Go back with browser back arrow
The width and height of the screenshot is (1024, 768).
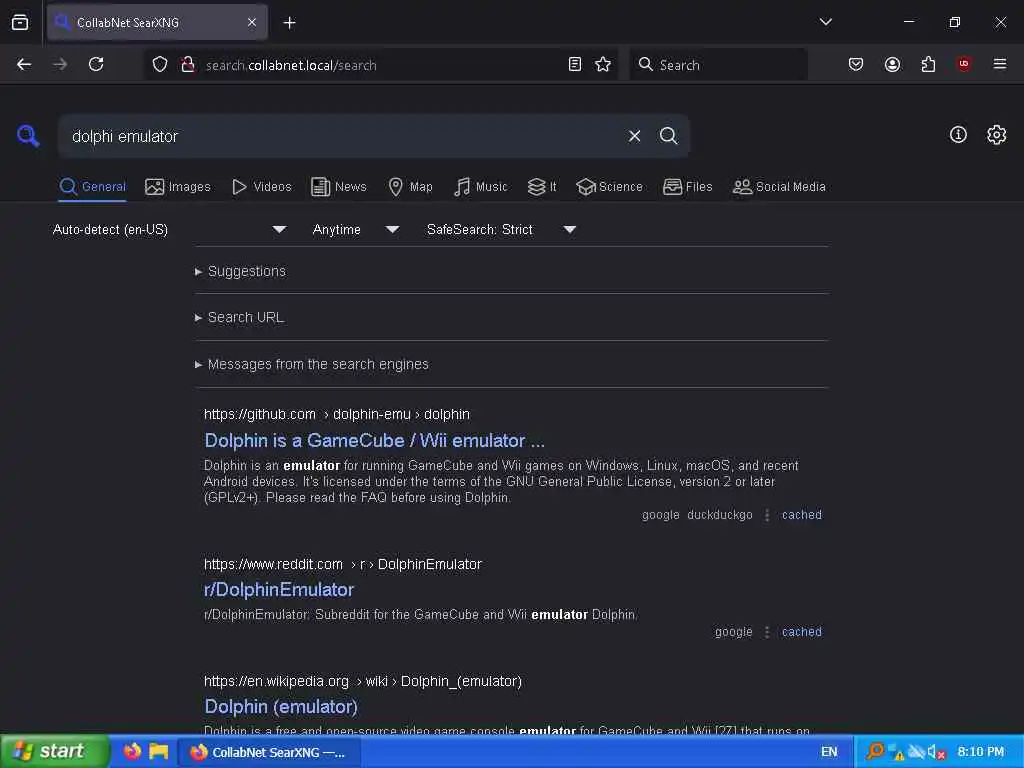[x=24, y=64]
